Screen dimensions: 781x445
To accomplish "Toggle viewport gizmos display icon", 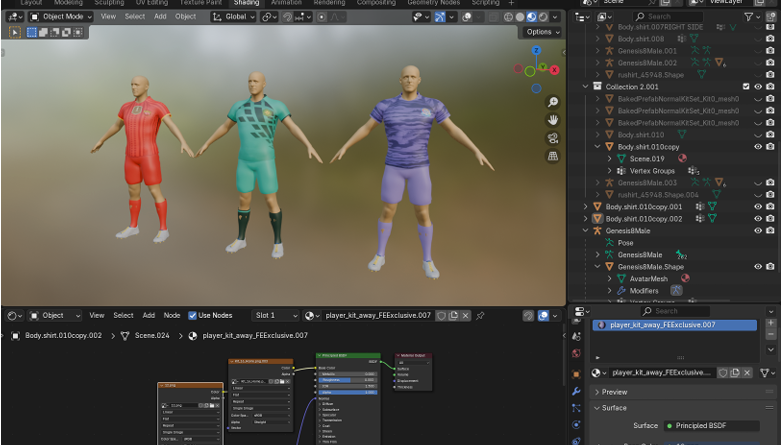I will click(440, 17).
